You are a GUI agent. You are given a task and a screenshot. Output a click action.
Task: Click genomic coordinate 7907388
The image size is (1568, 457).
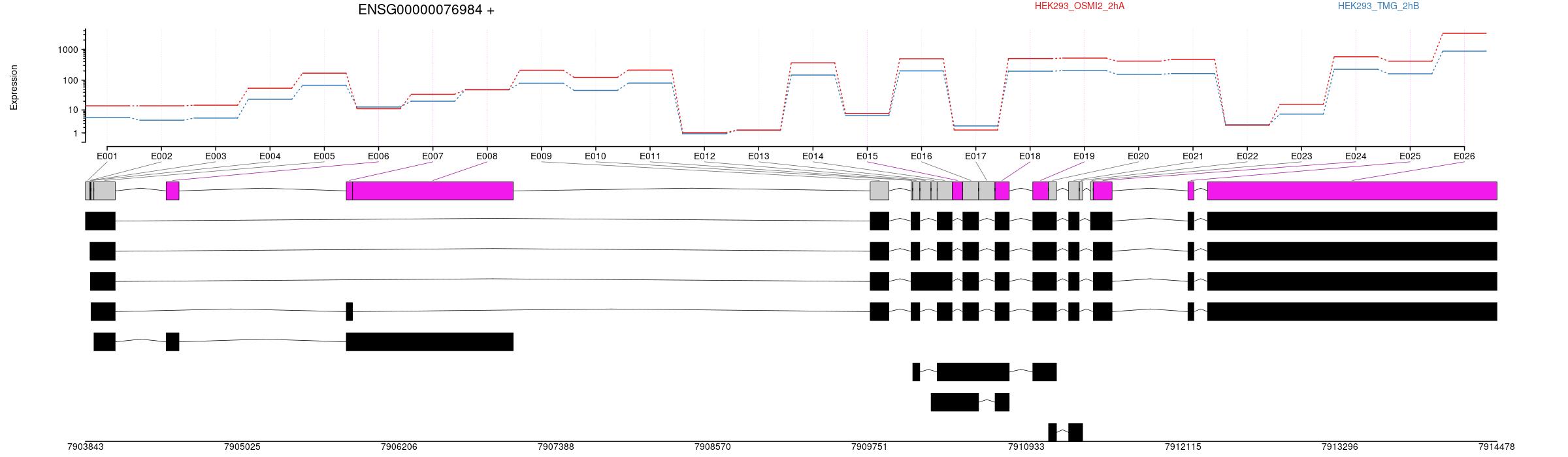(x=555, y=447)
